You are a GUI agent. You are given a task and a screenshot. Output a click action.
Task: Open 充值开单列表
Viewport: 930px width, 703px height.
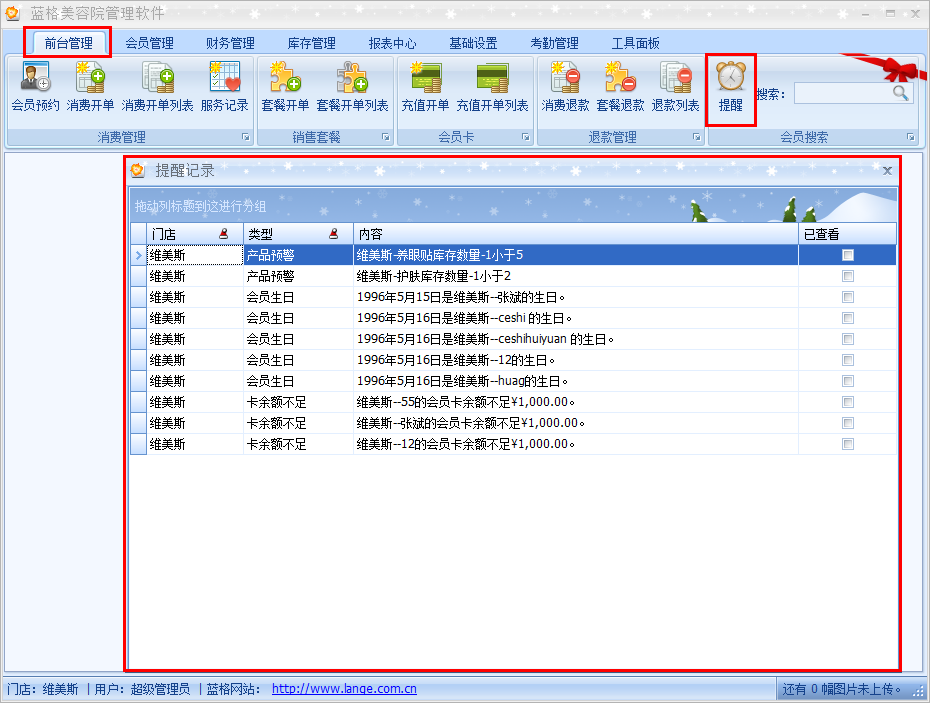click(492, 87)
